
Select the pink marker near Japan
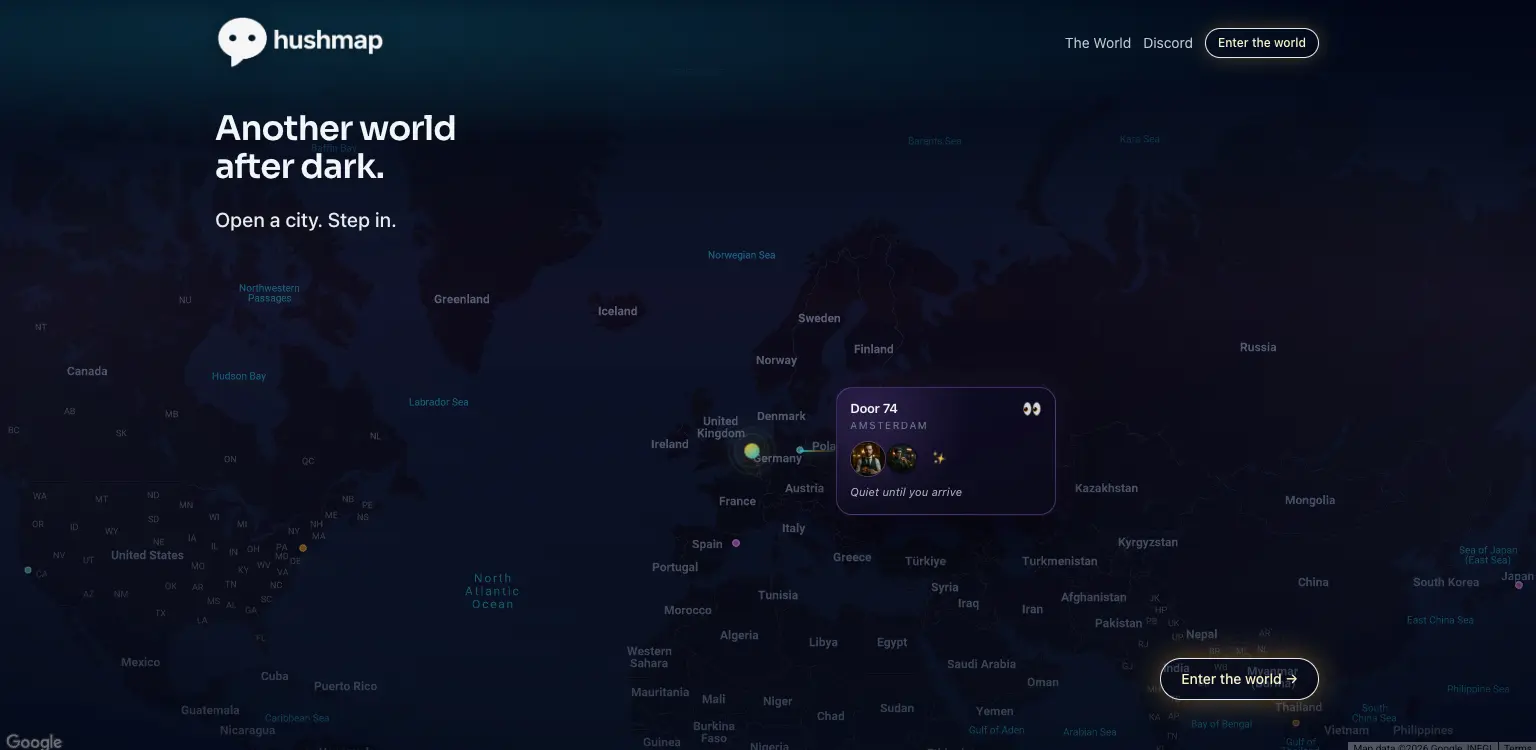(1519, 585)
